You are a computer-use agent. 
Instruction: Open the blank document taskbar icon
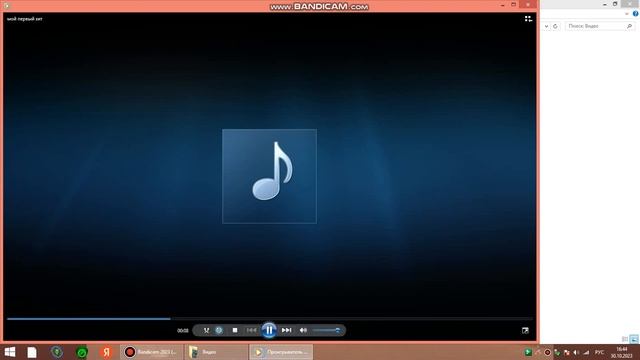tap(32, 352)
